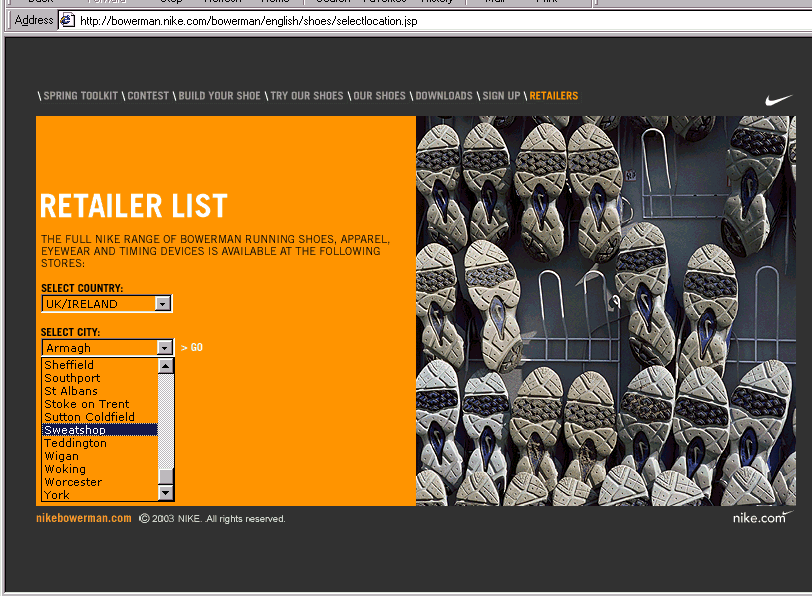Click the browser address URL field

click(435, 21)
